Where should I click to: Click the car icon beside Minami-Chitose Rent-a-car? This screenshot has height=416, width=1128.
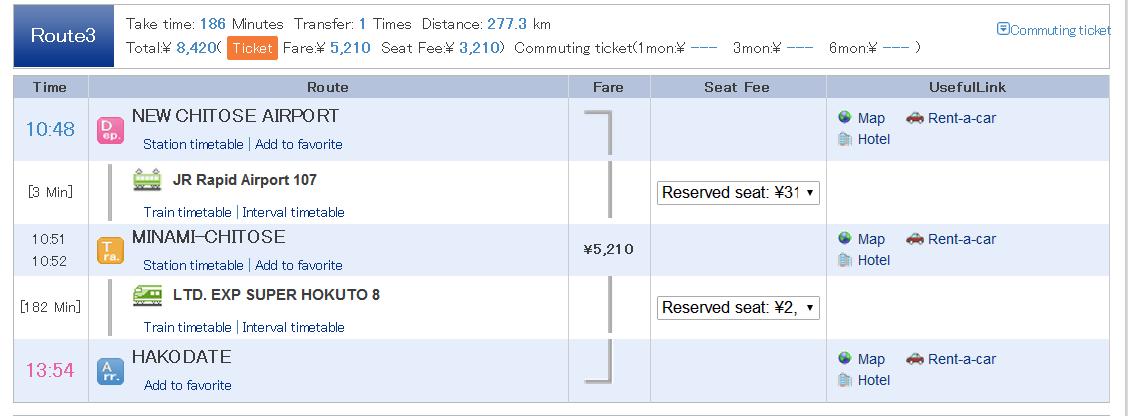(914, 238)
